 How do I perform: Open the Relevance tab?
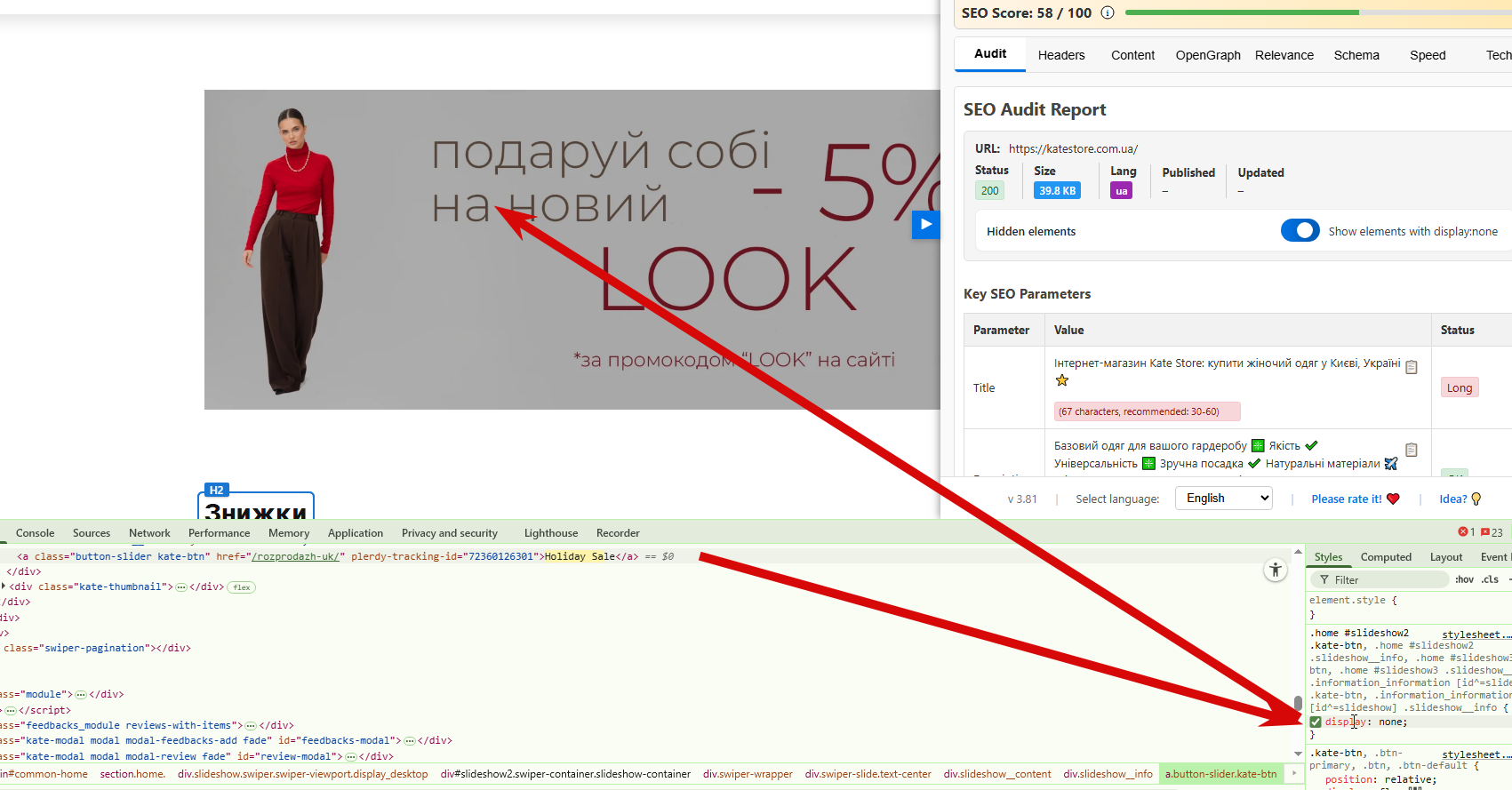point(1284,55)
